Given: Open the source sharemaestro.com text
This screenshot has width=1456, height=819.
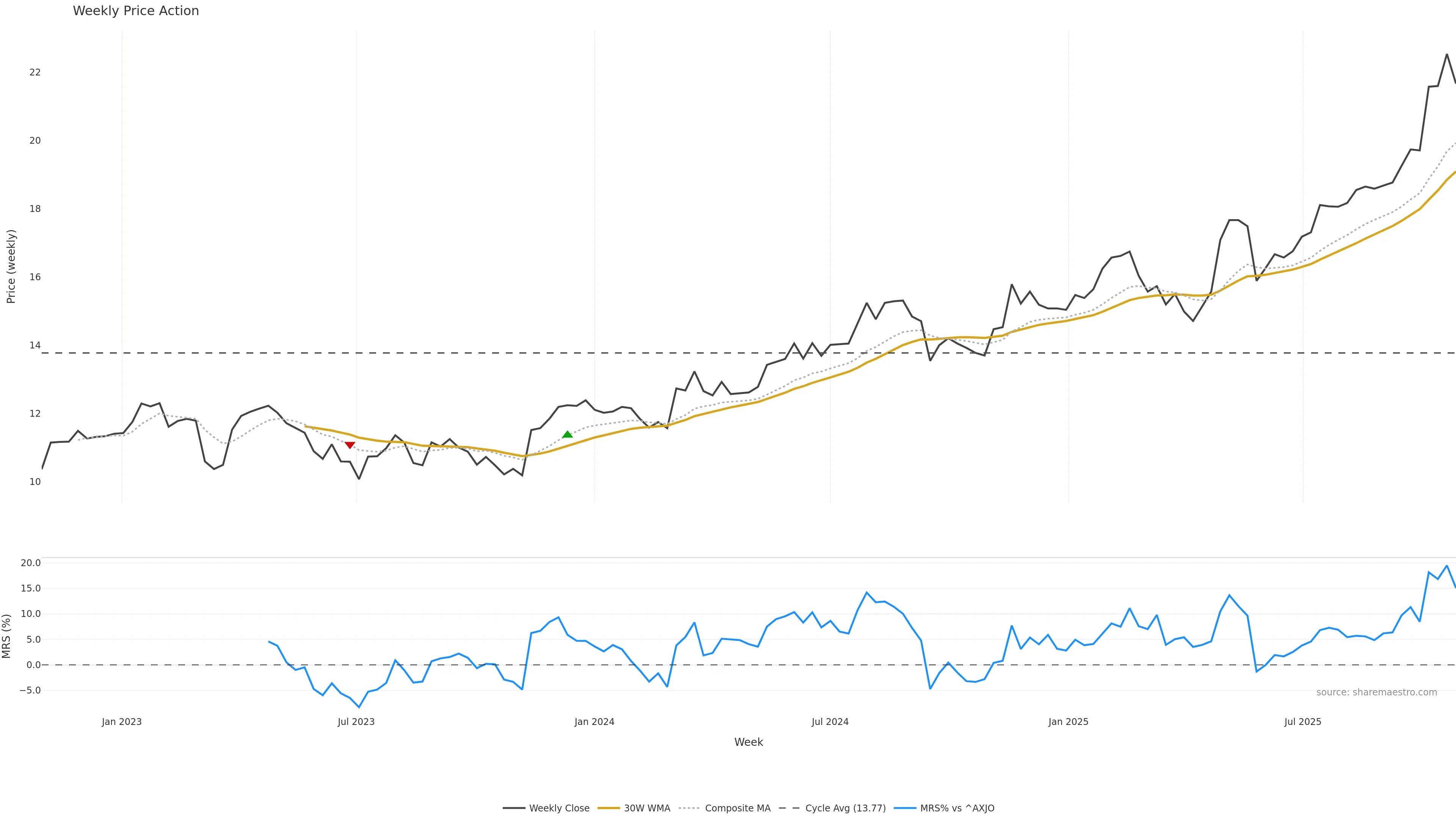Looking at the screenshot, I should pyautogui.click(x=1376, y=692).
